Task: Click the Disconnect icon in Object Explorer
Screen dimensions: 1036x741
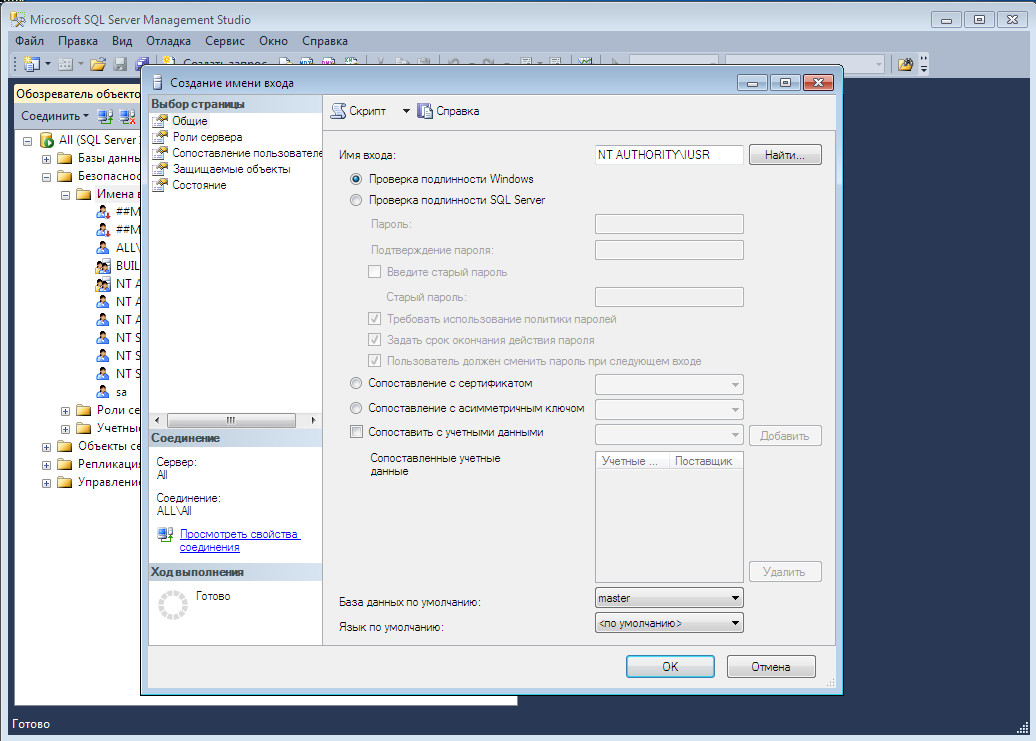Action: pyautogui.click(x=128, y=117)
